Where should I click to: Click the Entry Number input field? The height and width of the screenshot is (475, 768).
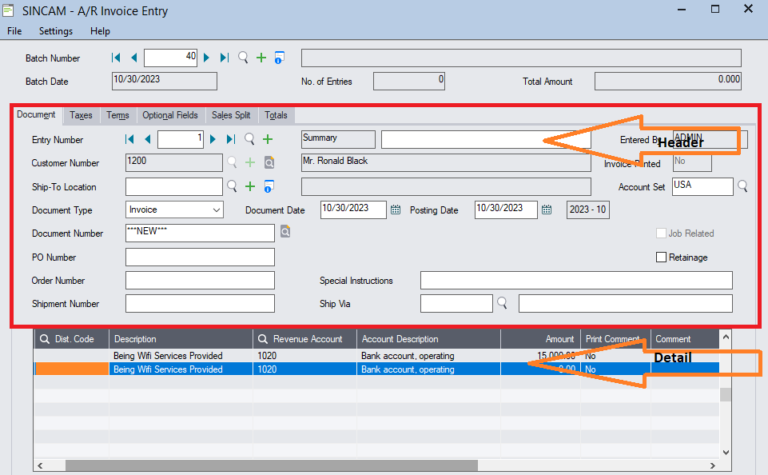[180, 140]
